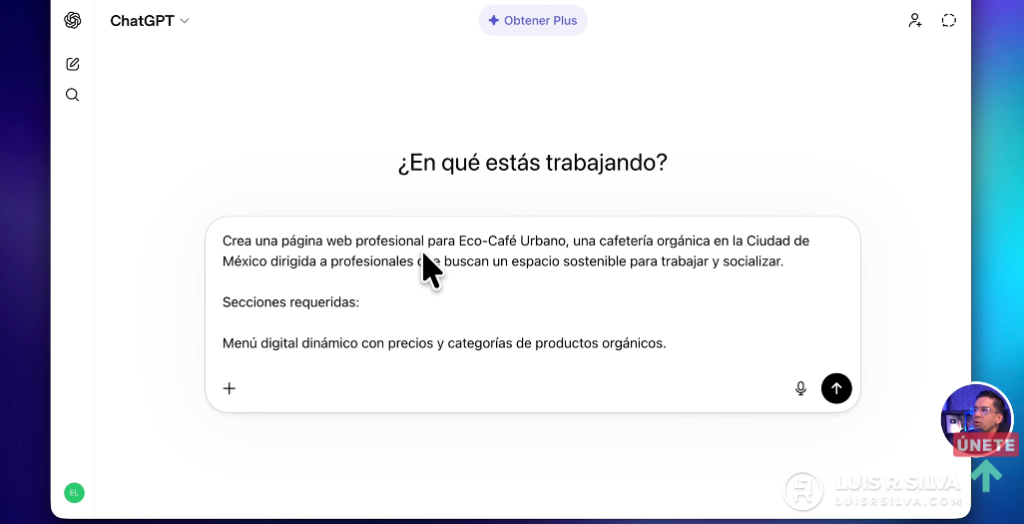Click the red ÚNETE badge
Image resolution: width=1024 pixels, height=524 pixels.
pos(985,445)
